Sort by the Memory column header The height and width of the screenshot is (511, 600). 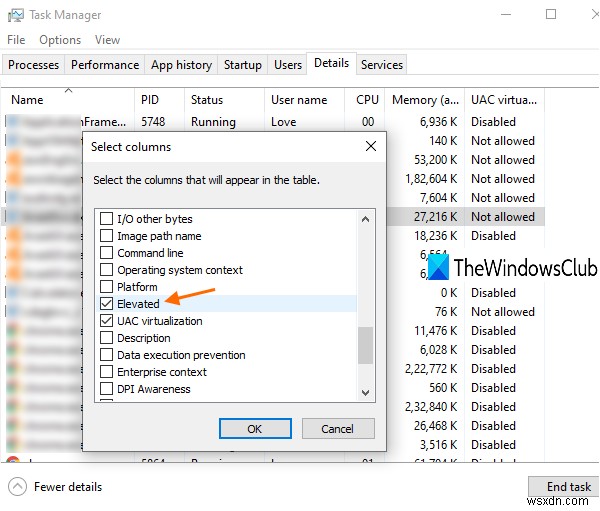[x=424, y=100]
